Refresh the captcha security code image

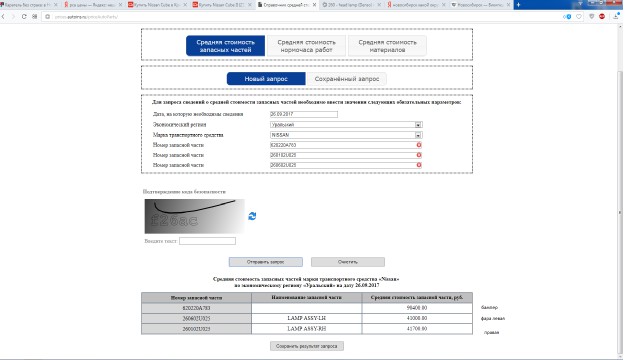(x=252, y=216)
